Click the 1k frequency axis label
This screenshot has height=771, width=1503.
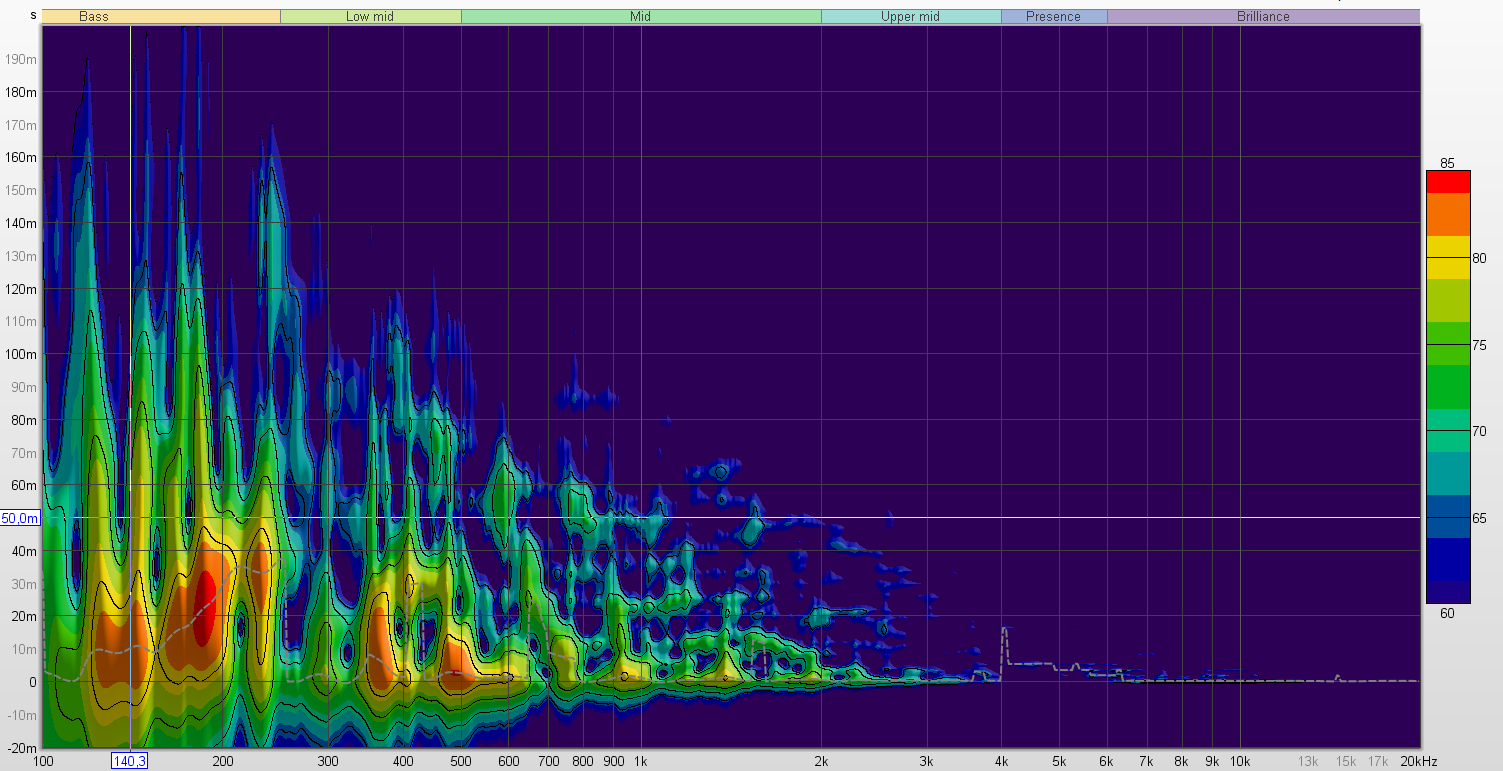[641, 761]
